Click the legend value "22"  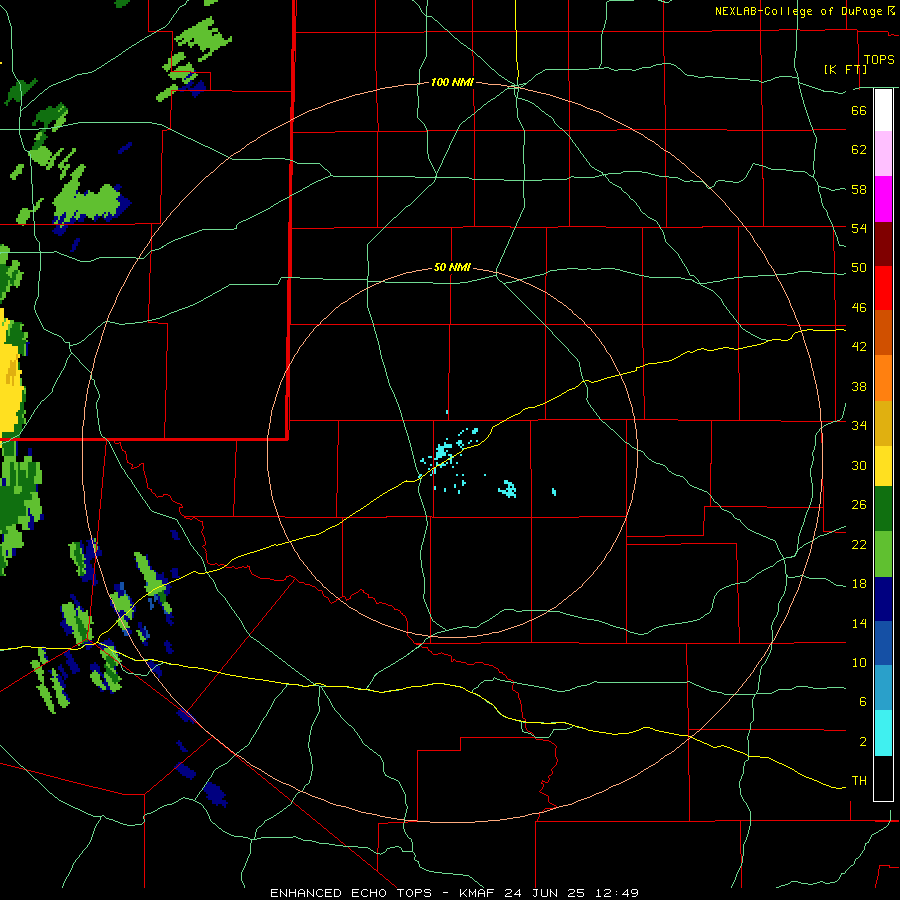point(859,544)
